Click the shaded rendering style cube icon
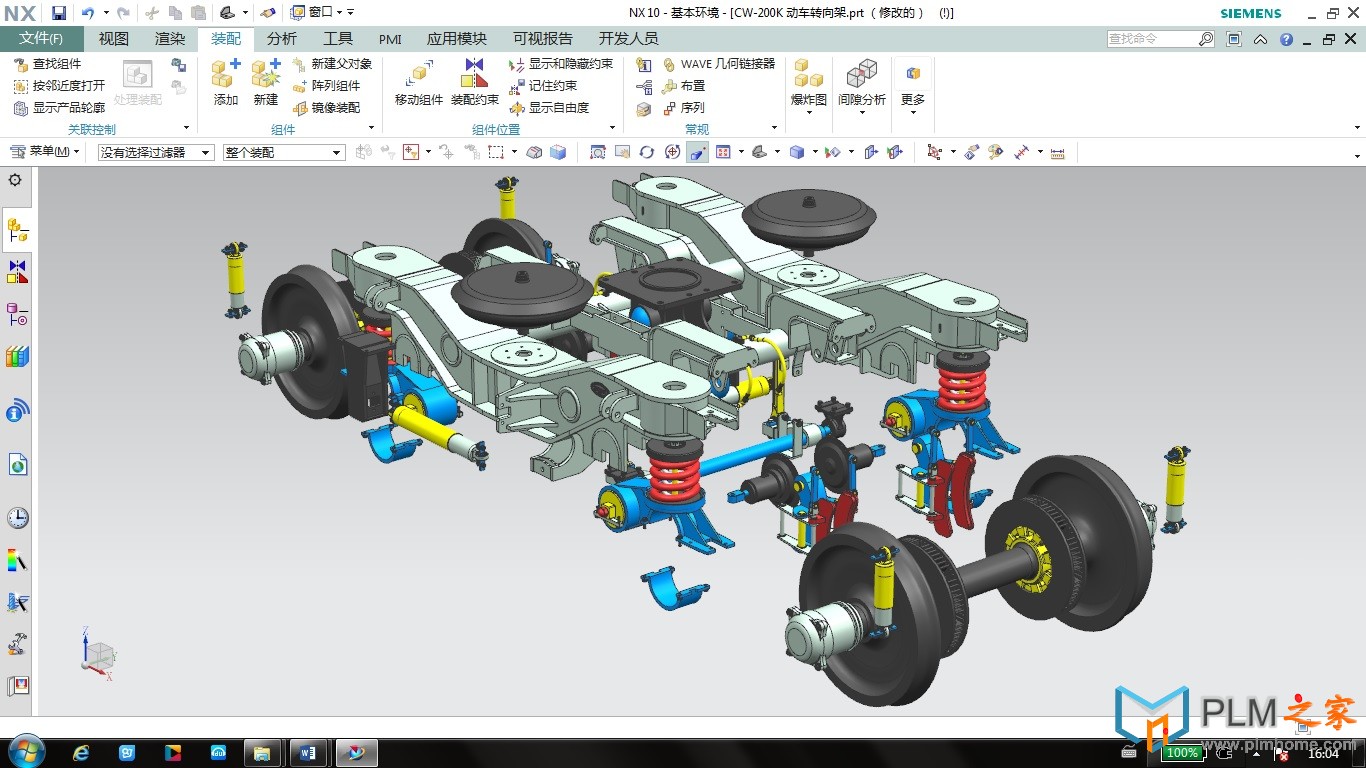The width and height of the screenshot is (1366, 768). click(x=797, y=152)
